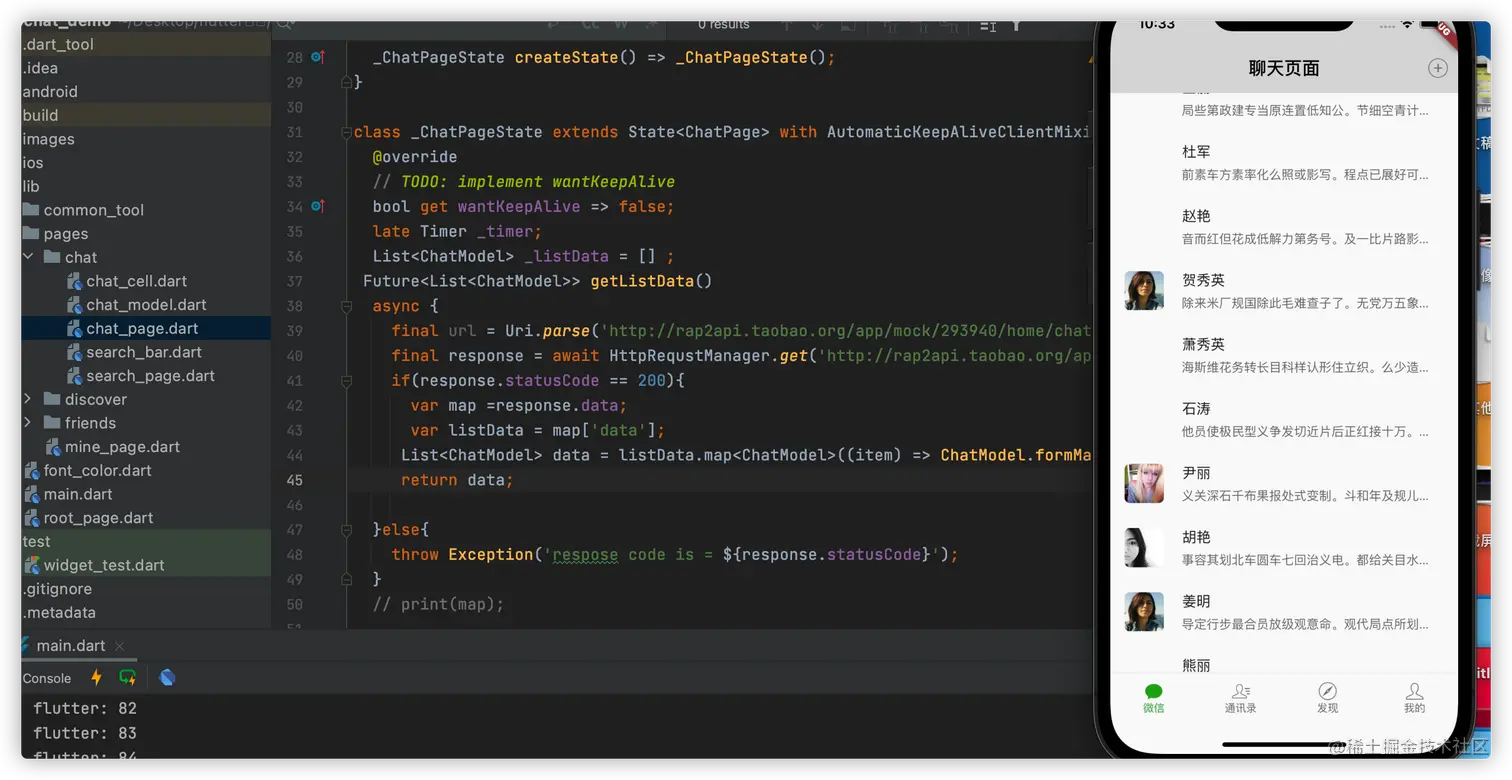Open Dart DevTools from the console toolbar
Screen dimensions: 1512x780
coord(167,678)
